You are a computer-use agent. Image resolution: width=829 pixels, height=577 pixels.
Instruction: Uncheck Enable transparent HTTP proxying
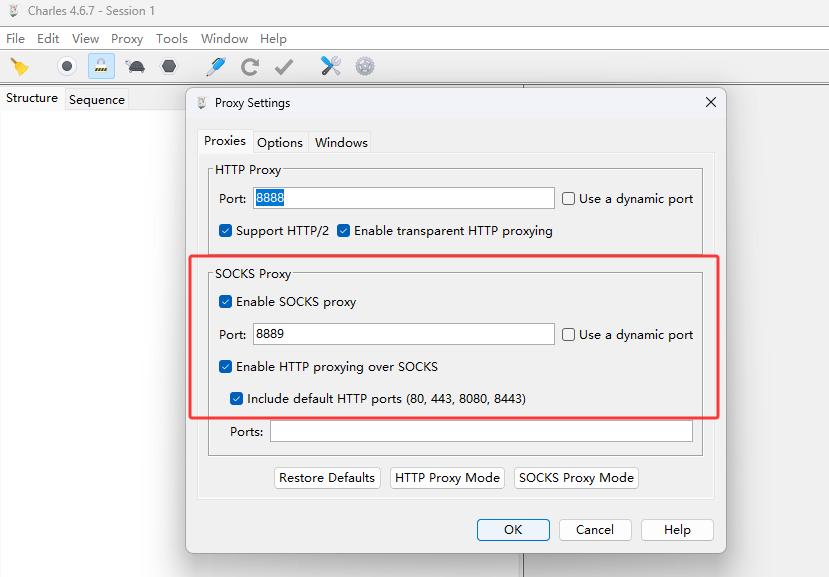[x=343, y=231]
